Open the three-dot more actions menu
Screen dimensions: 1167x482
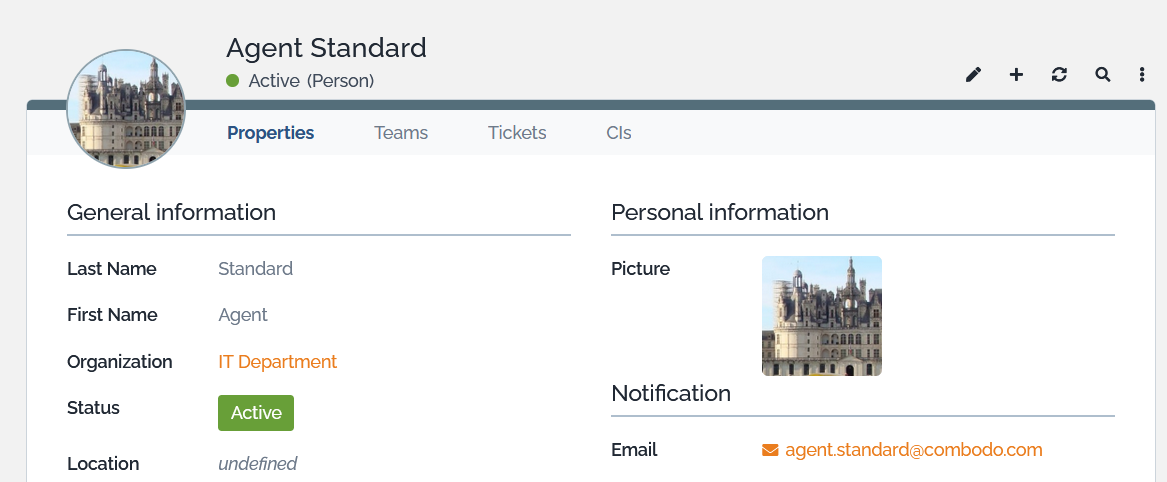(x=1142, y=75)
